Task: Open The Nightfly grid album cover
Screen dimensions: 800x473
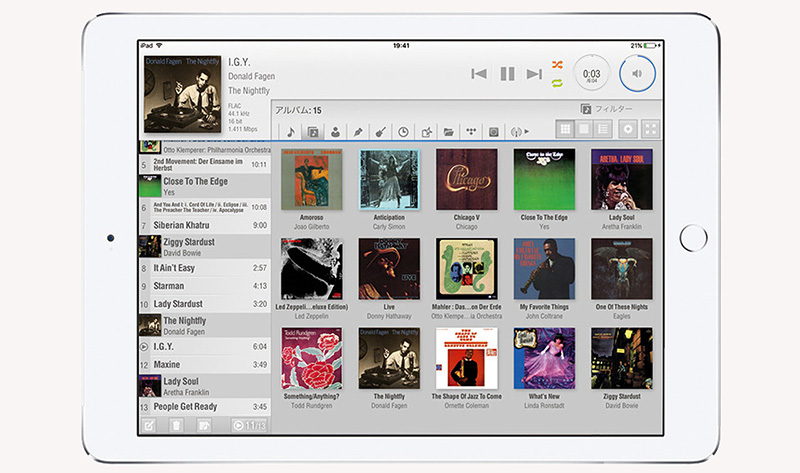Action: tap(389, 358)
